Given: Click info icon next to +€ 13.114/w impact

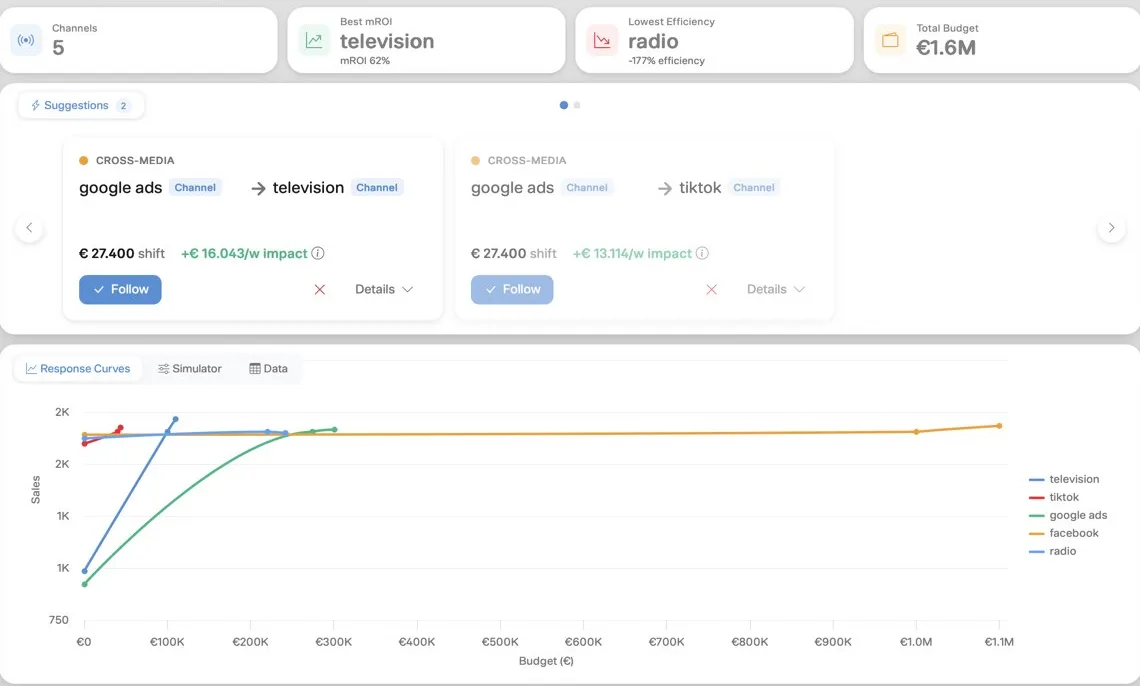Looking at the screenshot, I should [x=702, y=253].
